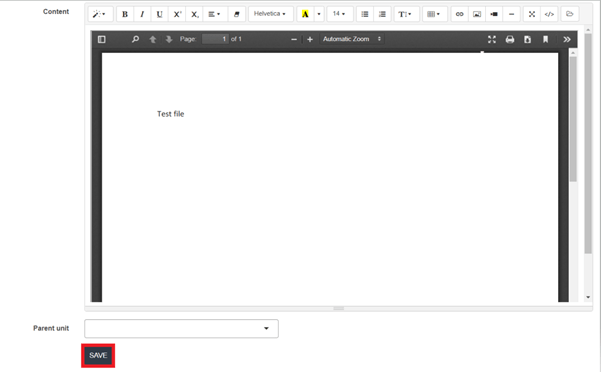Click the PDF page number field
The height and width of the screenshot is (372, 601).
coord(215,39)
